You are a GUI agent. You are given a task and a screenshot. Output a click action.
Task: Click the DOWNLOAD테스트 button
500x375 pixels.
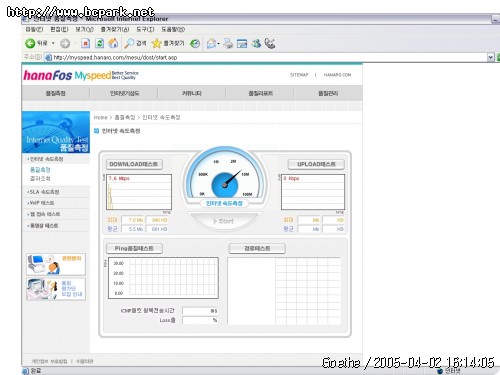click(134, 164)
